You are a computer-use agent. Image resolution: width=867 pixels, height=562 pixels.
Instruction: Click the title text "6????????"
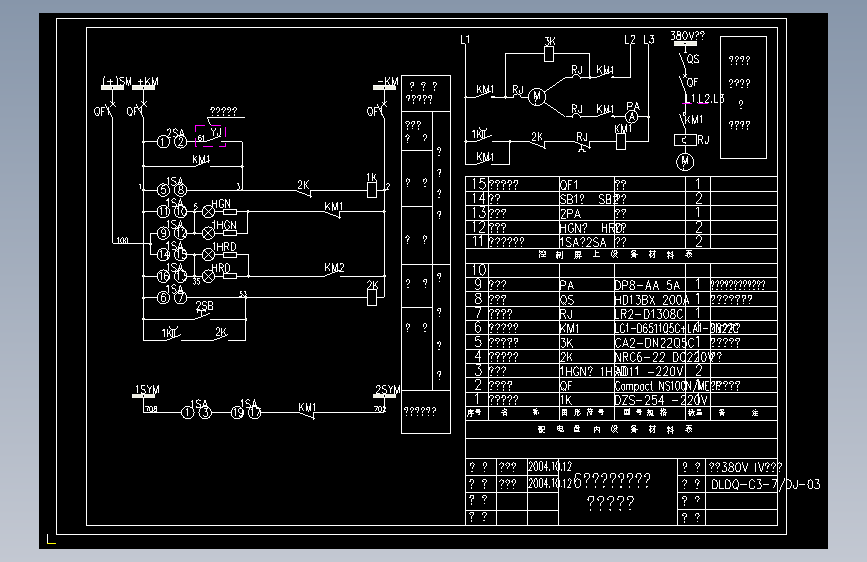[612, 480]
